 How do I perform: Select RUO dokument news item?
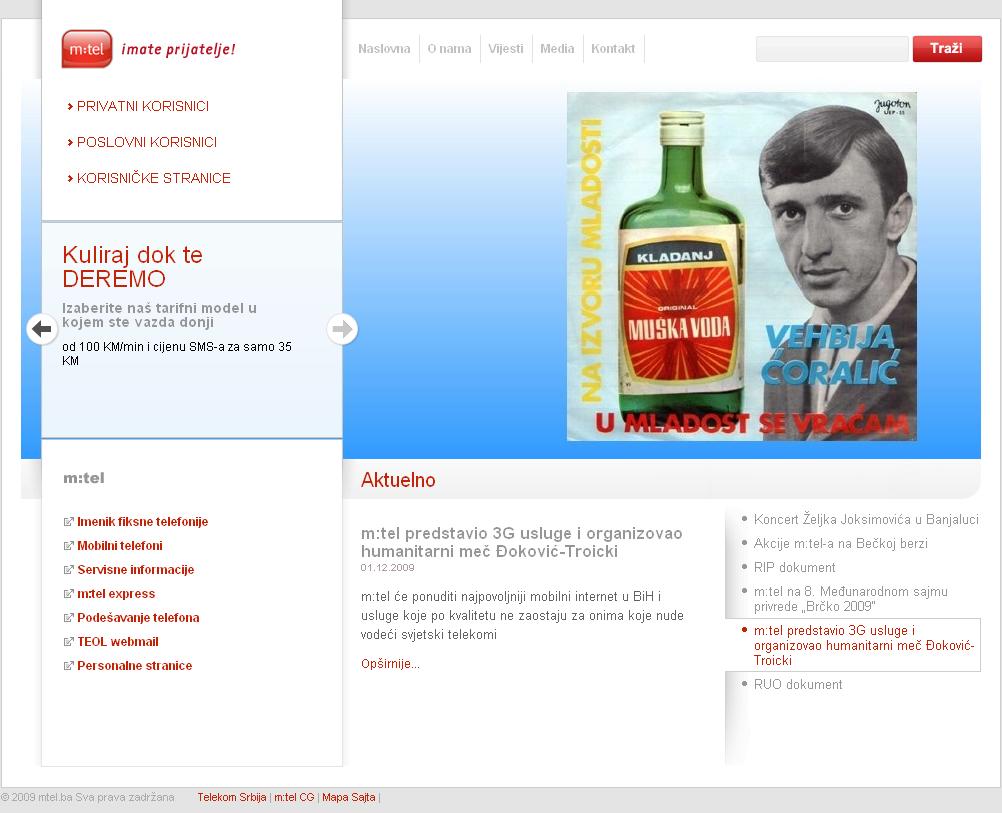798,685
